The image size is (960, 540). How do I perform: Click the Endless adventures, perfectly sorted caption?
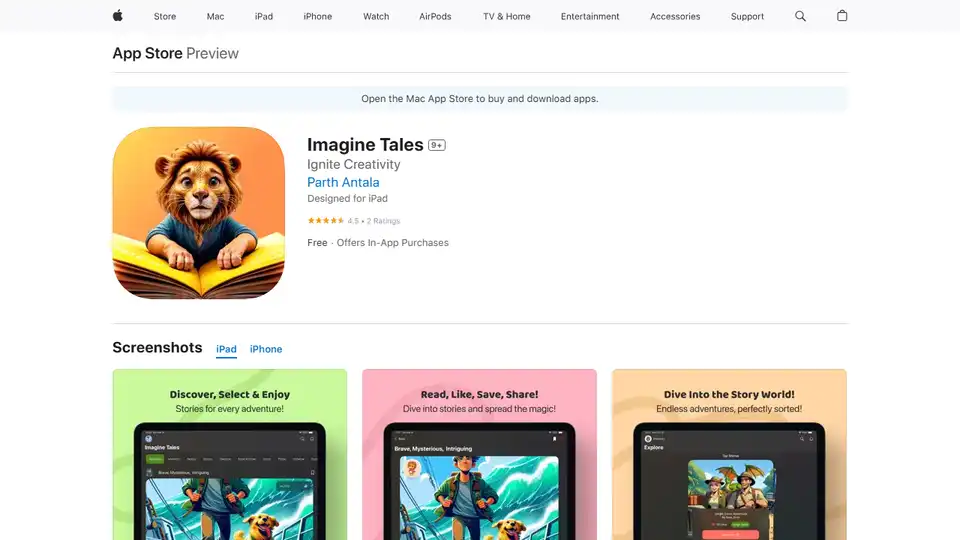729,409
